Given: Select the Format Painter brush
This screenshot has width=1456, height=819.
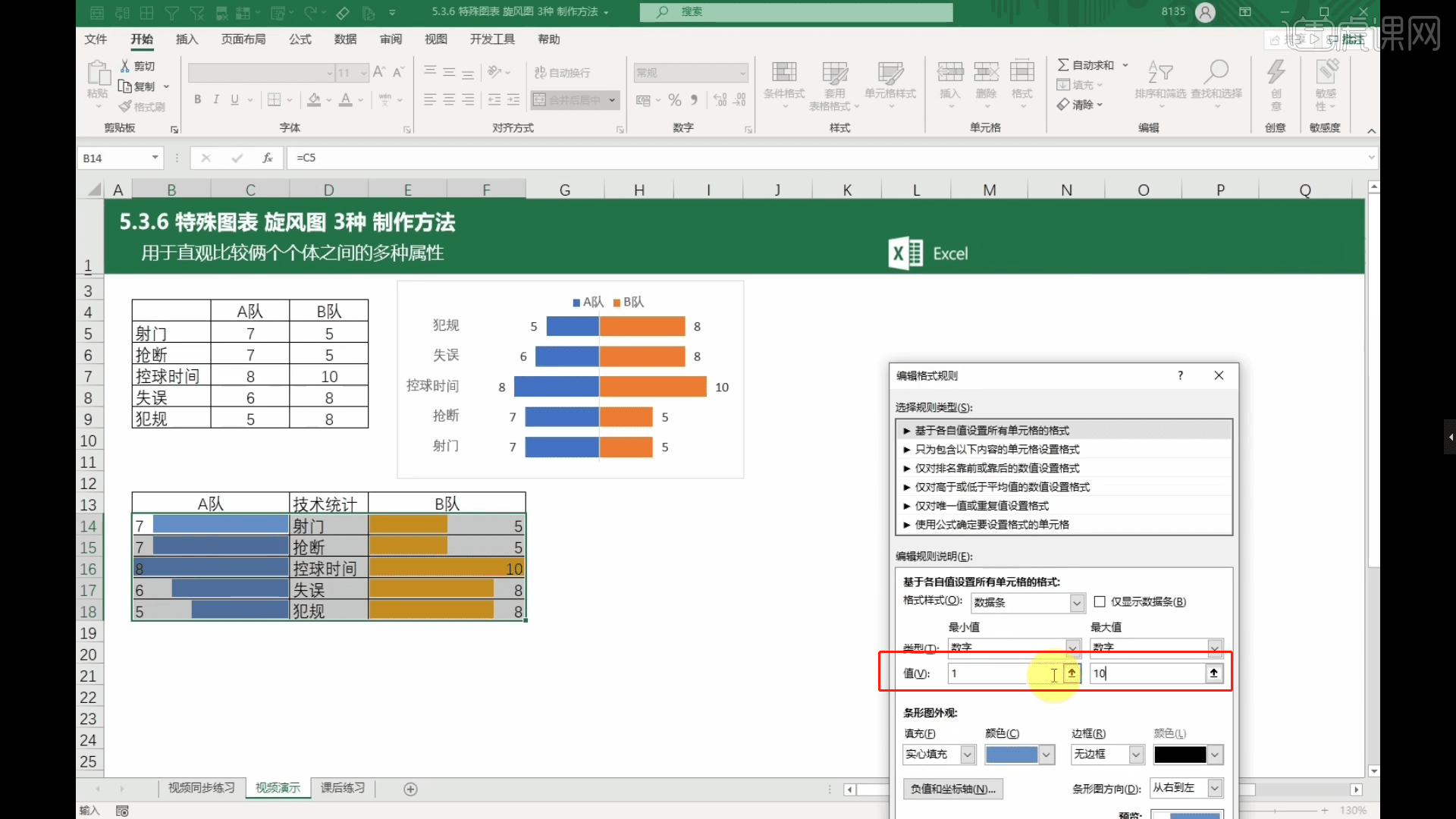Looking at the screenshot, I should point(125,107).
